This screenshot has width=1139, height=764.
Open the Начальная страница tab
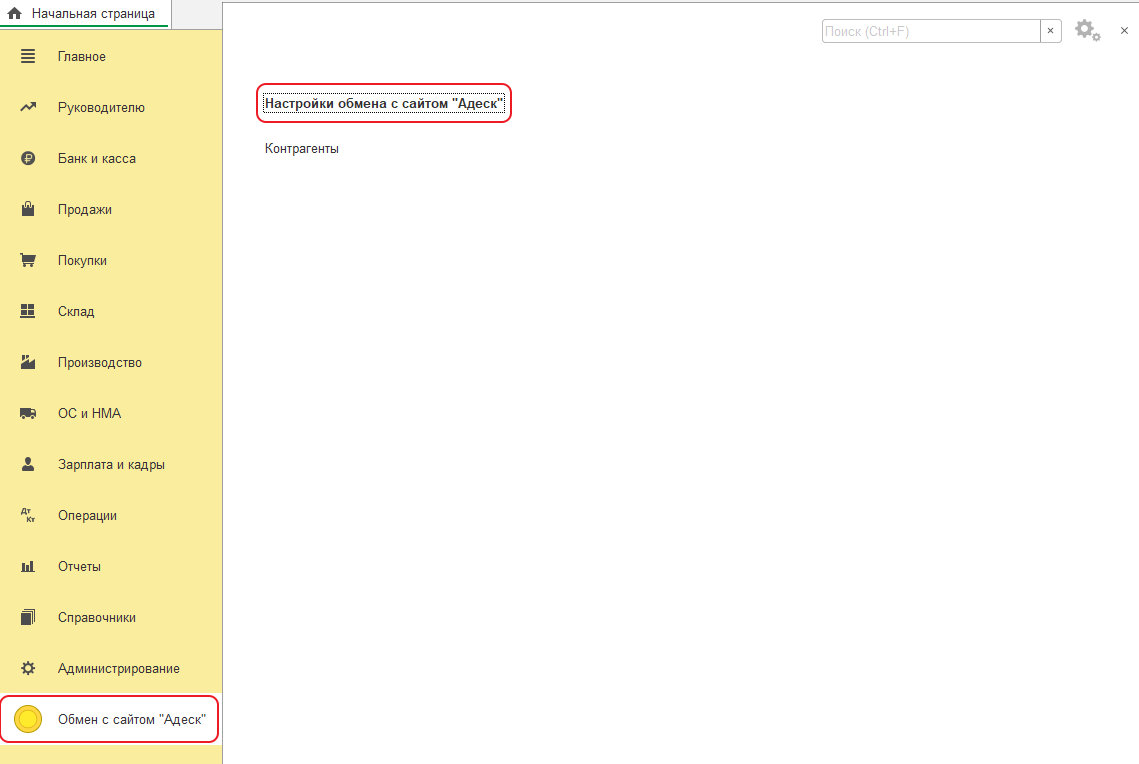(x=84, y=14)
